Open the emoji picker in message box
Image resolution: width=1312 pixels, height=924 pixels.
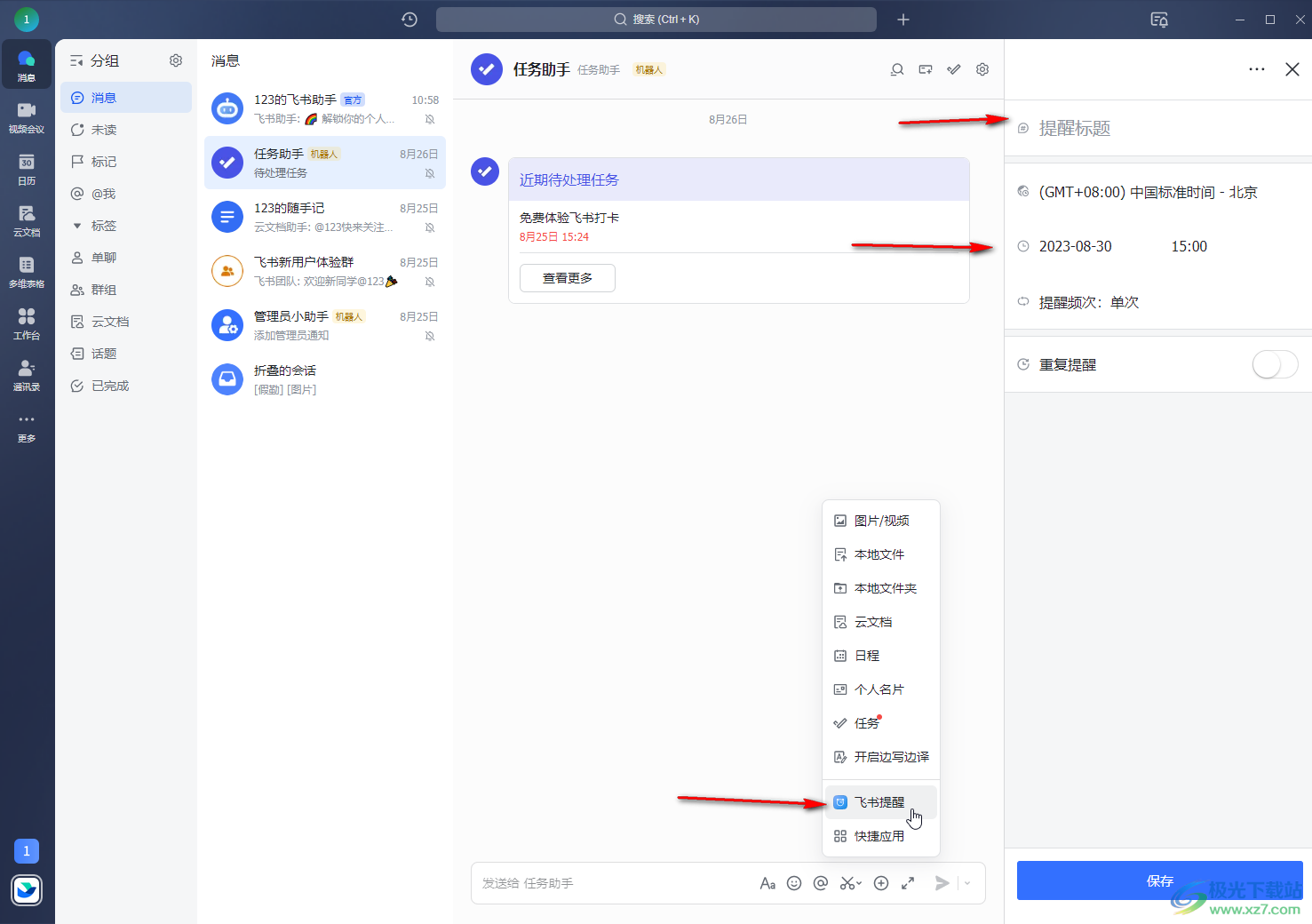tap(794, 883)
